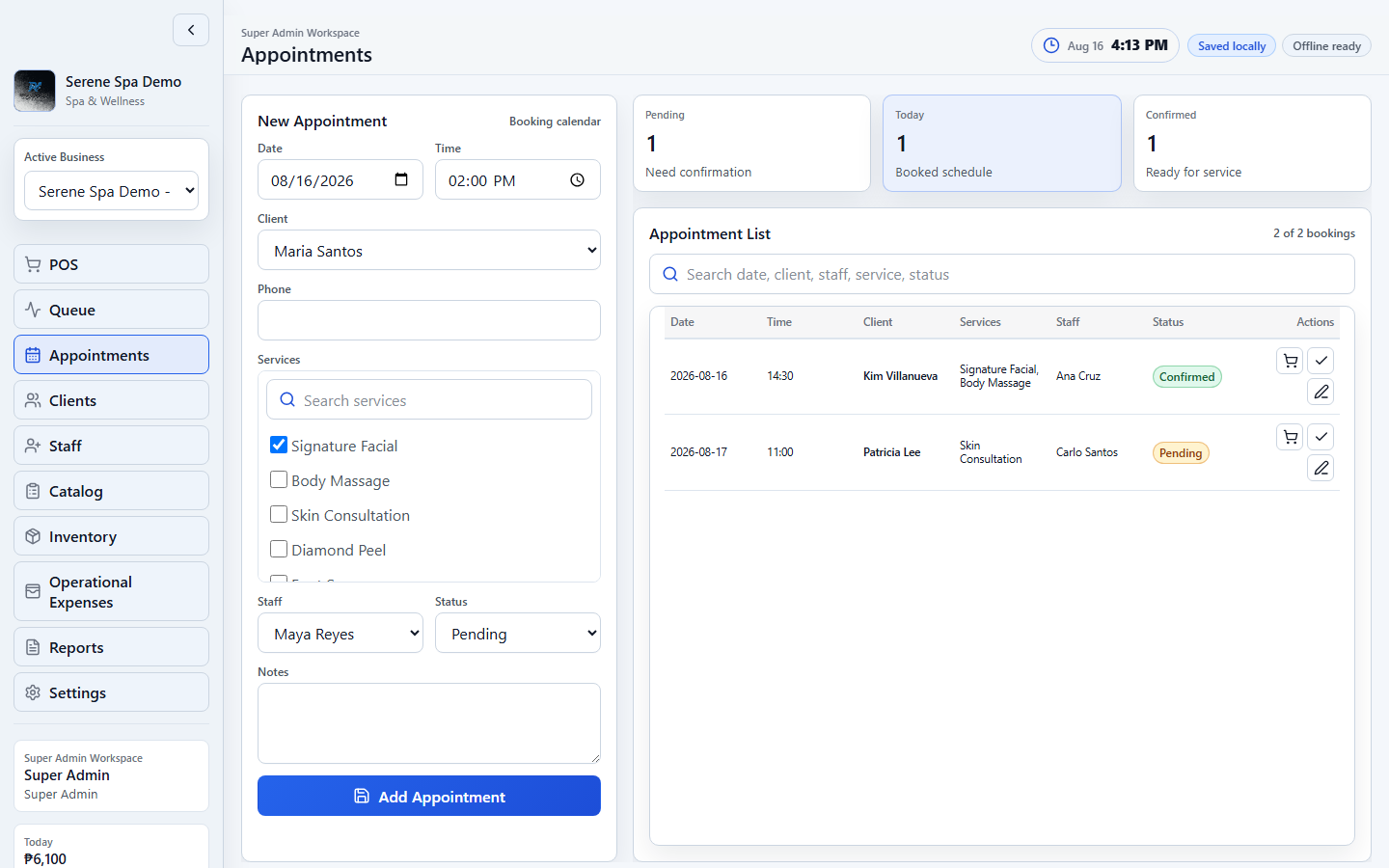
Task: Open the Reports page
Action: [x=111, y=647]
